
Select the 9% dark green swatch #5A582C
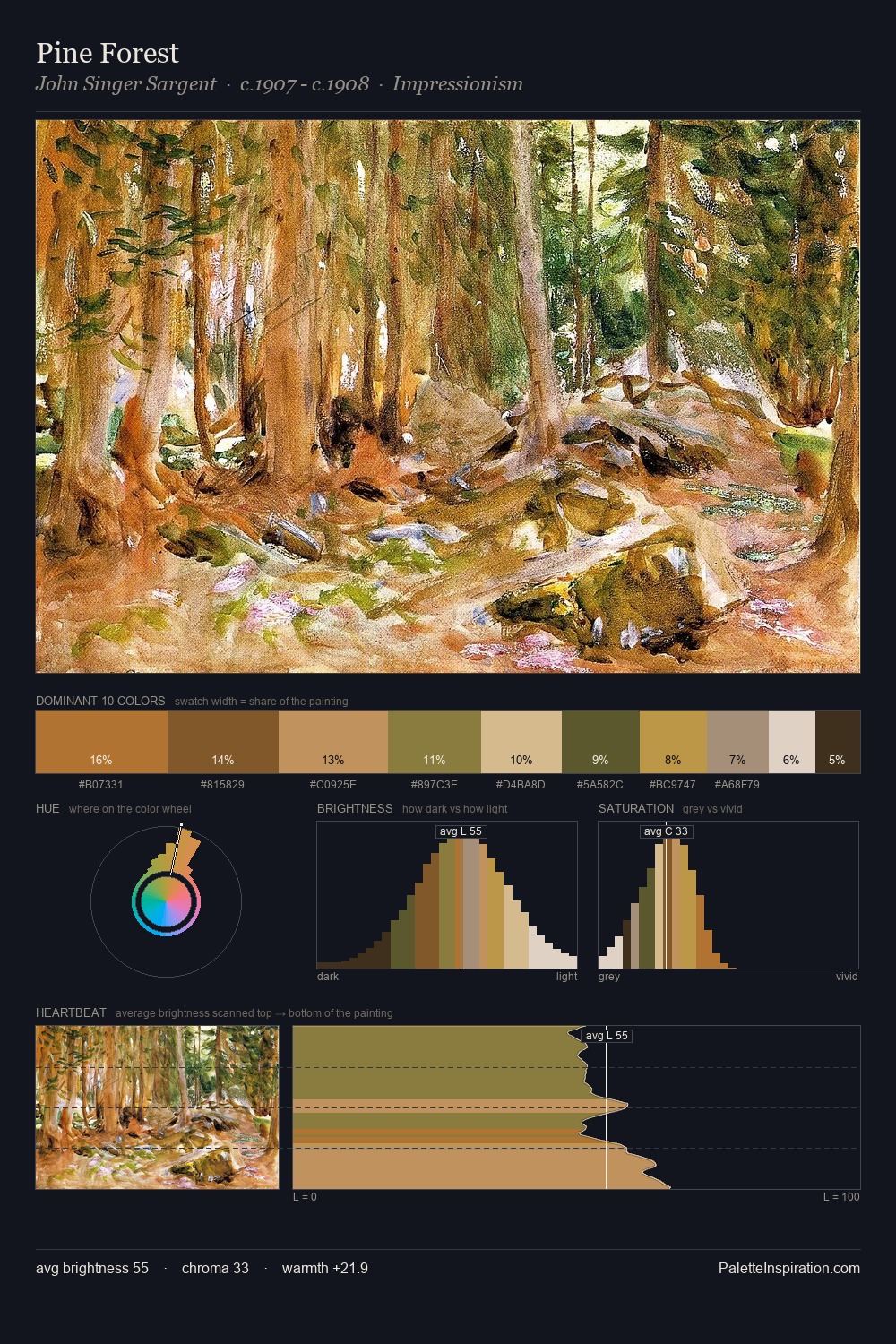click(x=600, y=742)
